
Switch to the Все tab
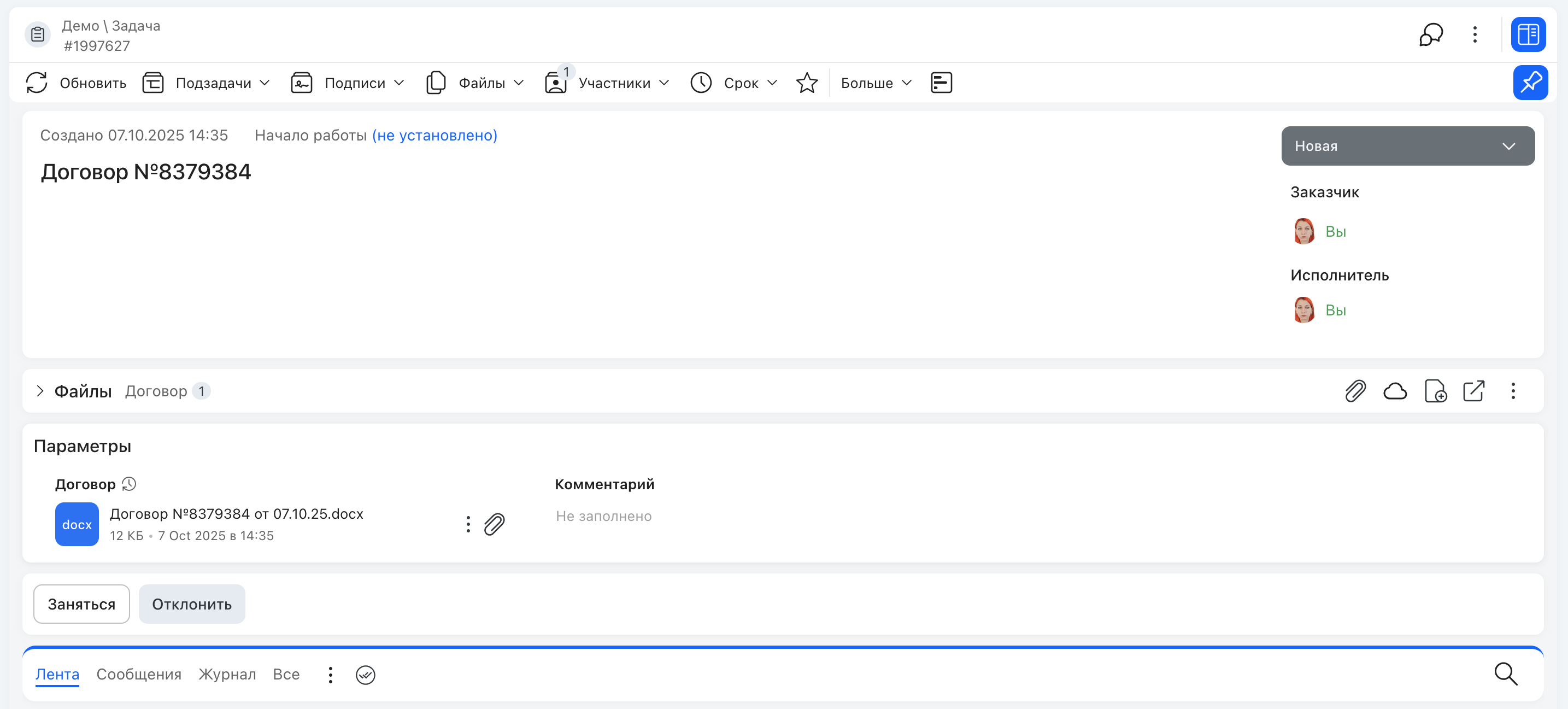[x=286, y=675]
